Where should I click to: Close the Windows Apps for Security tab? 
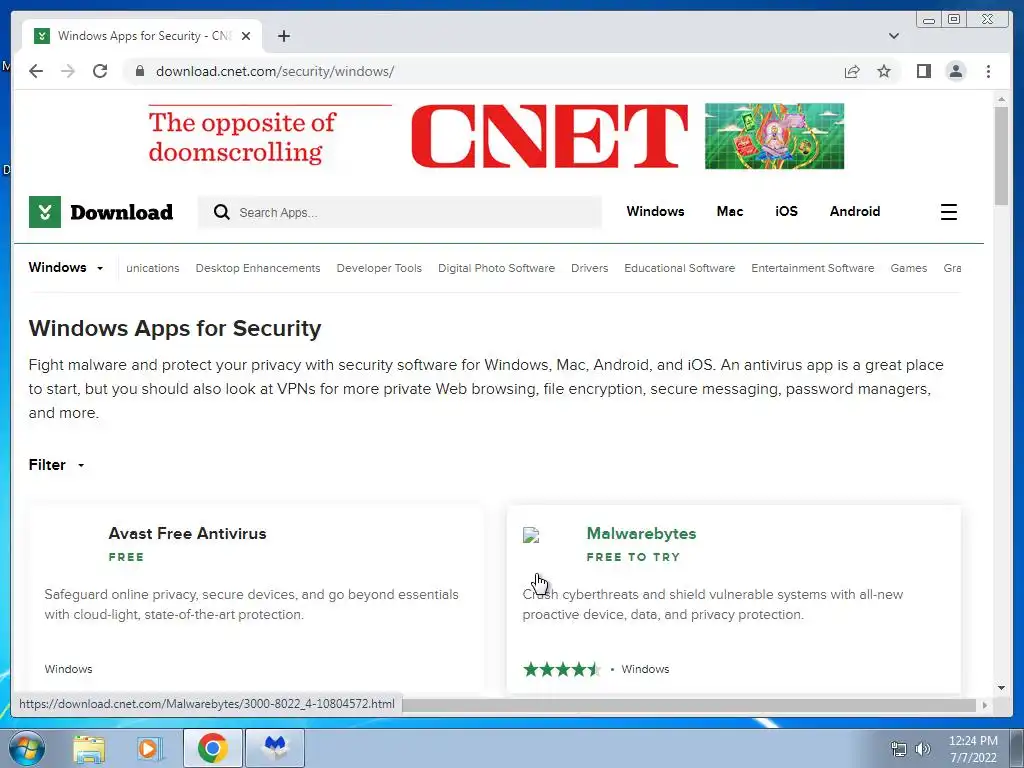(x=246, y=36)
